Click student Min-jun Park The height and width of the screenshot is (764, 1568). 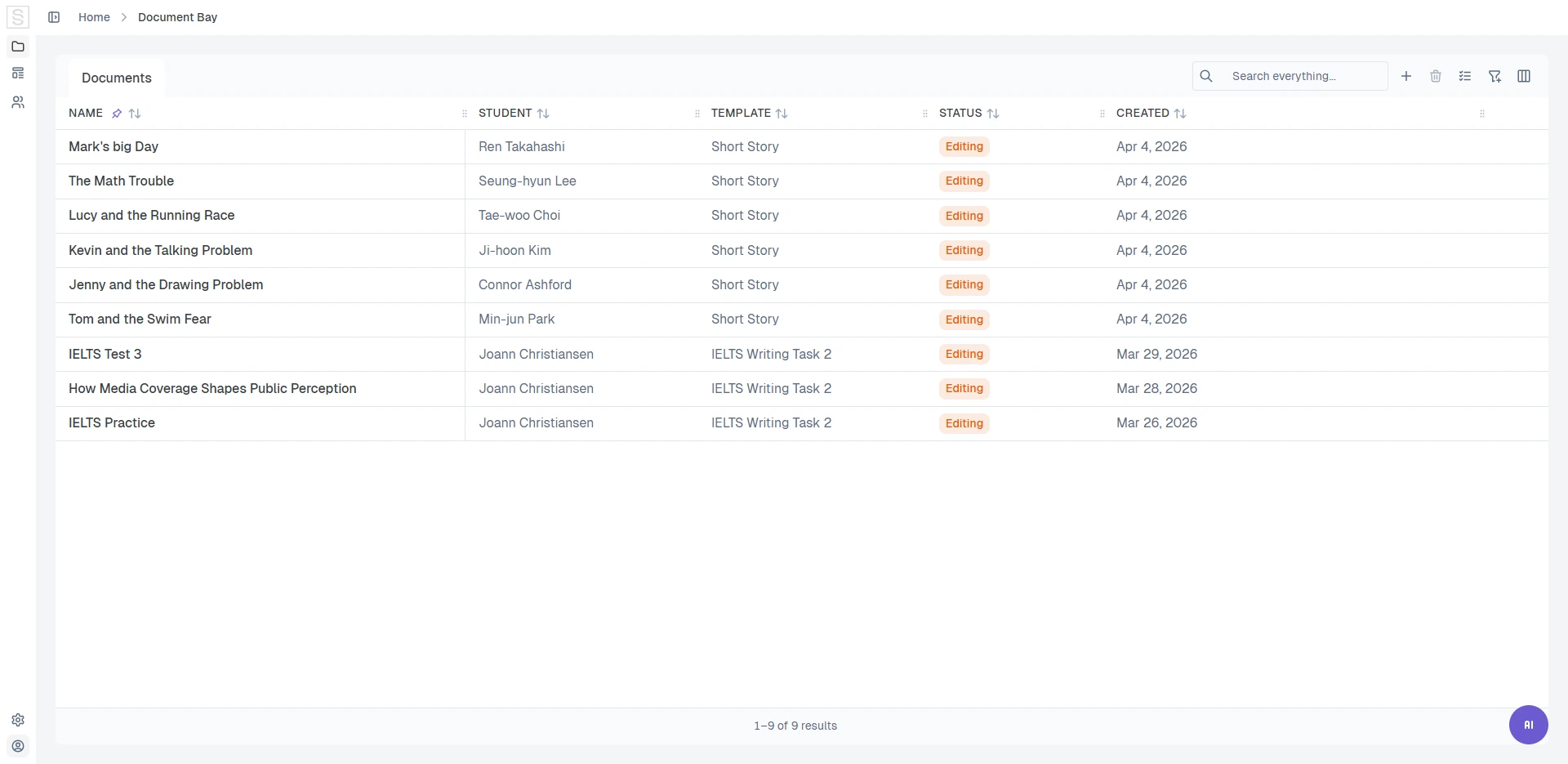tap(516, 319)
